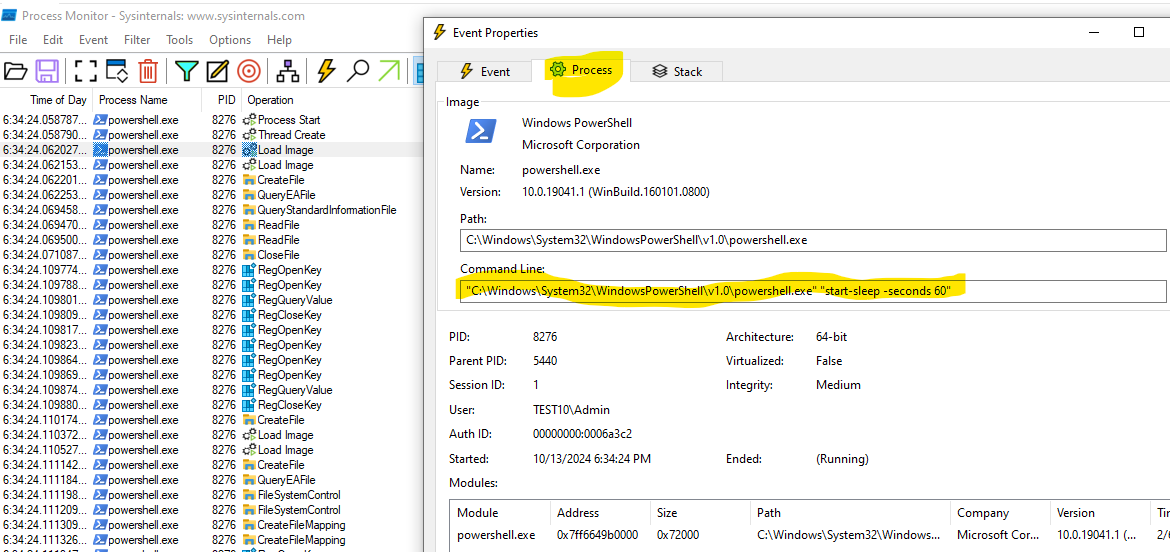Click the Ended value (Running)
Image resolution: width=1170 pixels, height=552 pixels.
pos(842,458)
